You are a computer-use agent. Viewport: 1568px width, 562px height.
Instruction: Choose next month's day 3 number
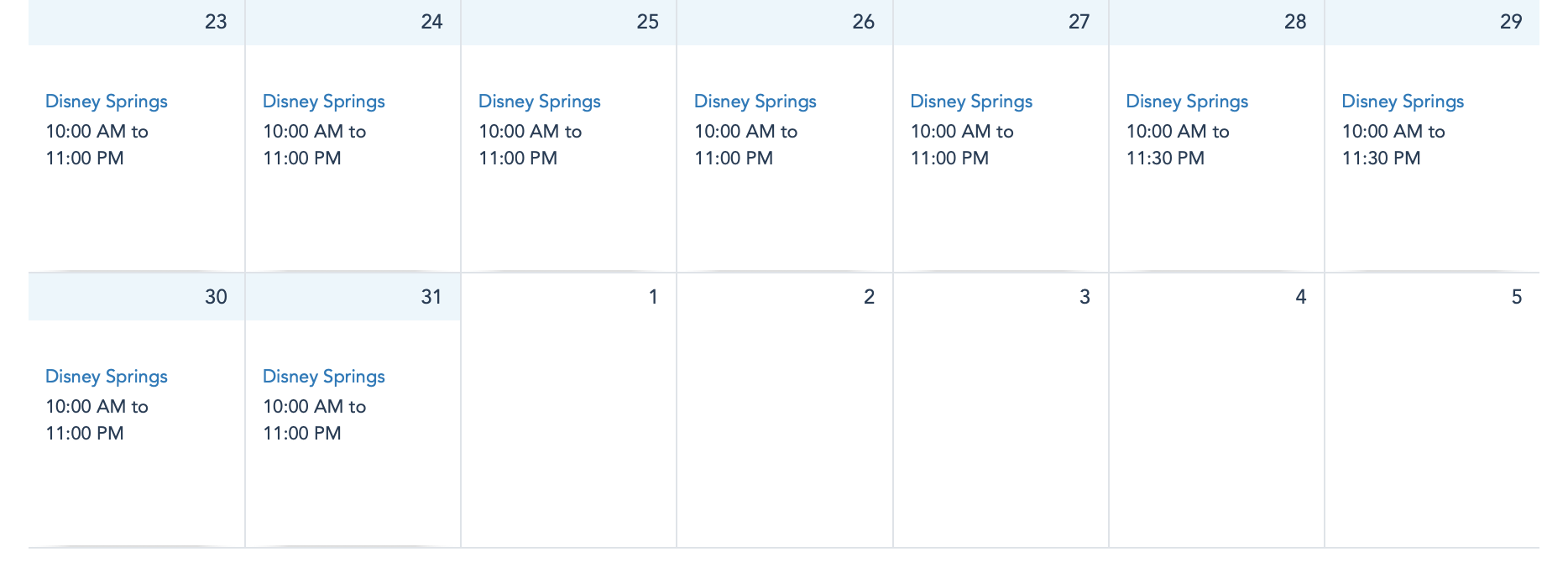1085,297
